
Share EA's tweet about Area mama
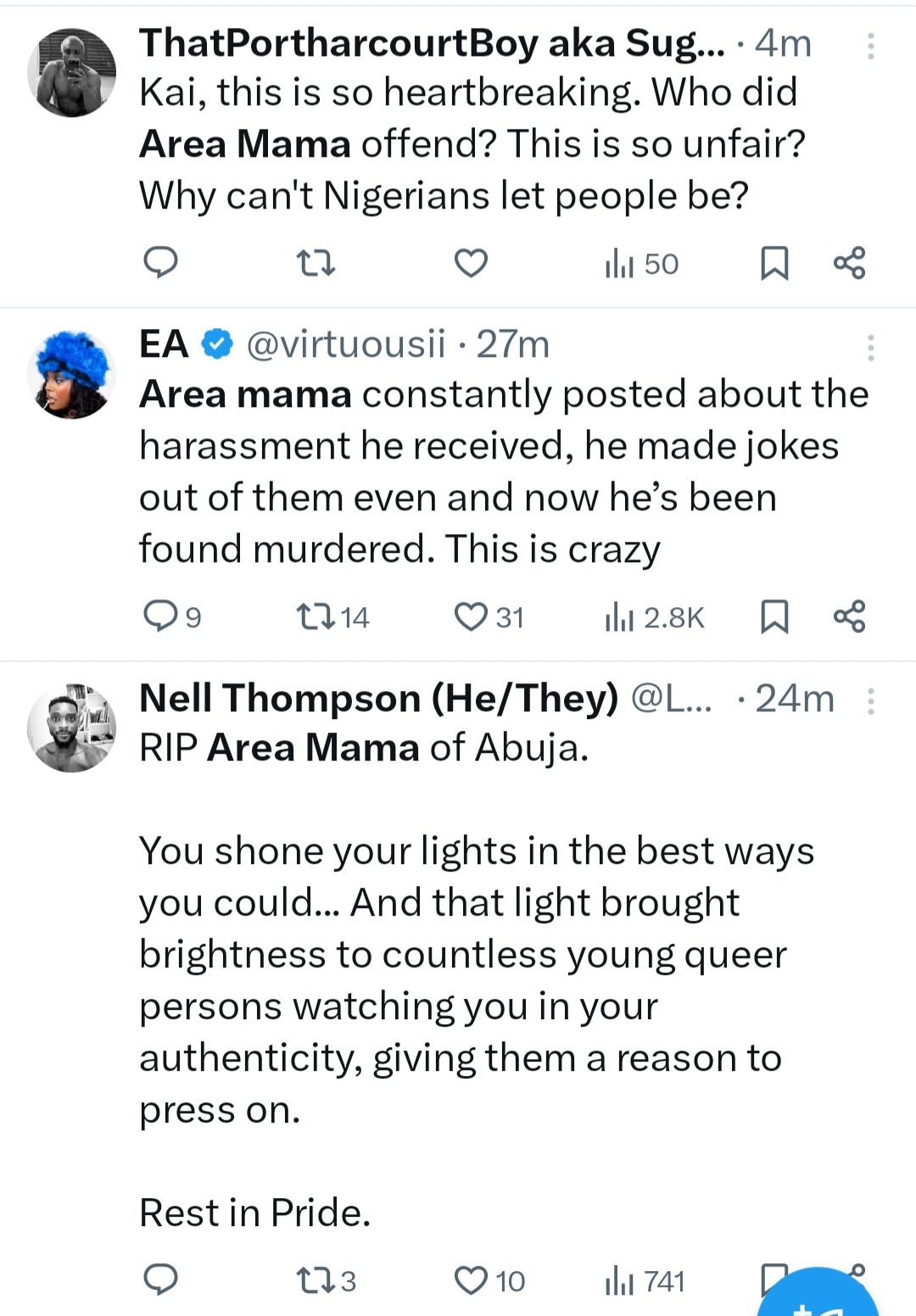[x=849, y=616]
